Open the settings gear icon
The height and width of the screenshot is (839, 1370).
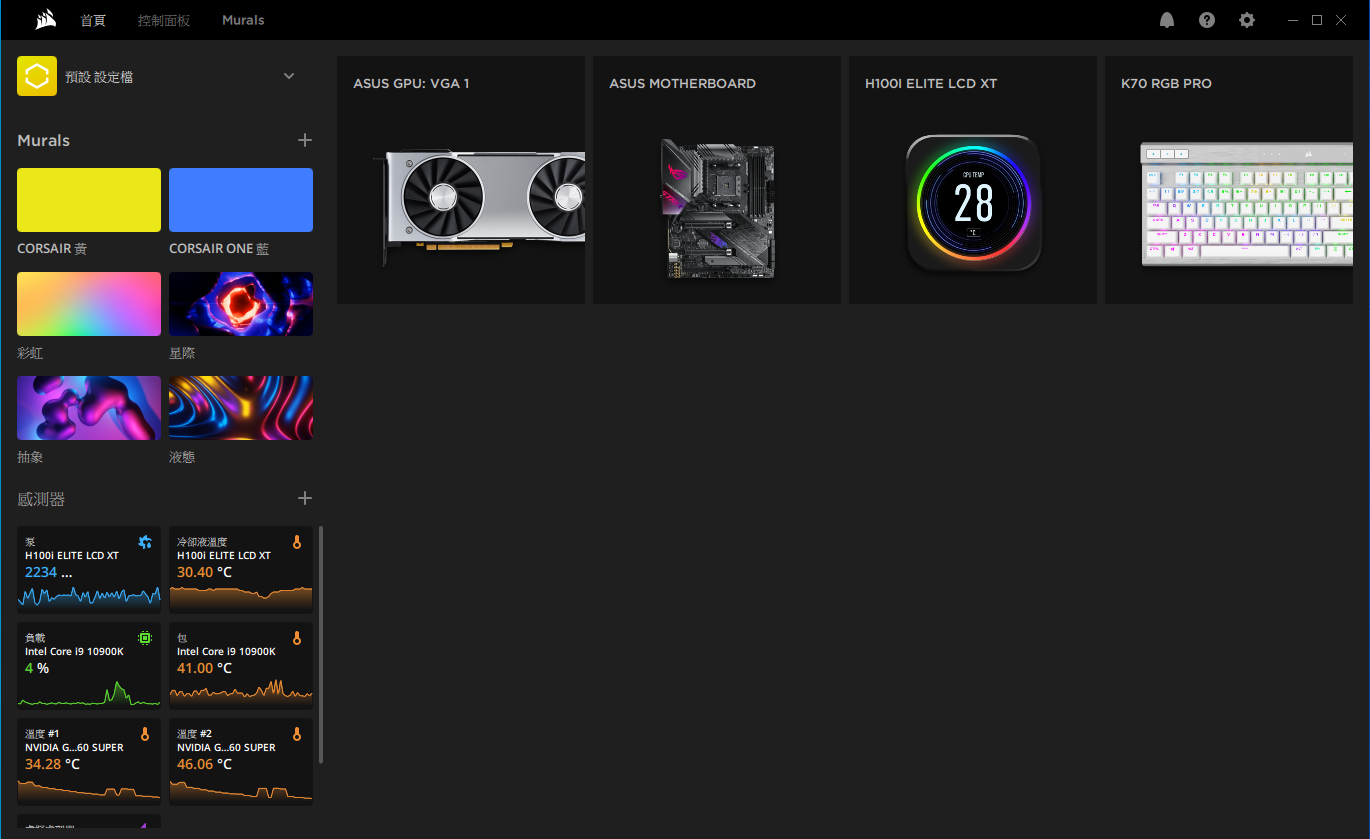point(1247,20)
